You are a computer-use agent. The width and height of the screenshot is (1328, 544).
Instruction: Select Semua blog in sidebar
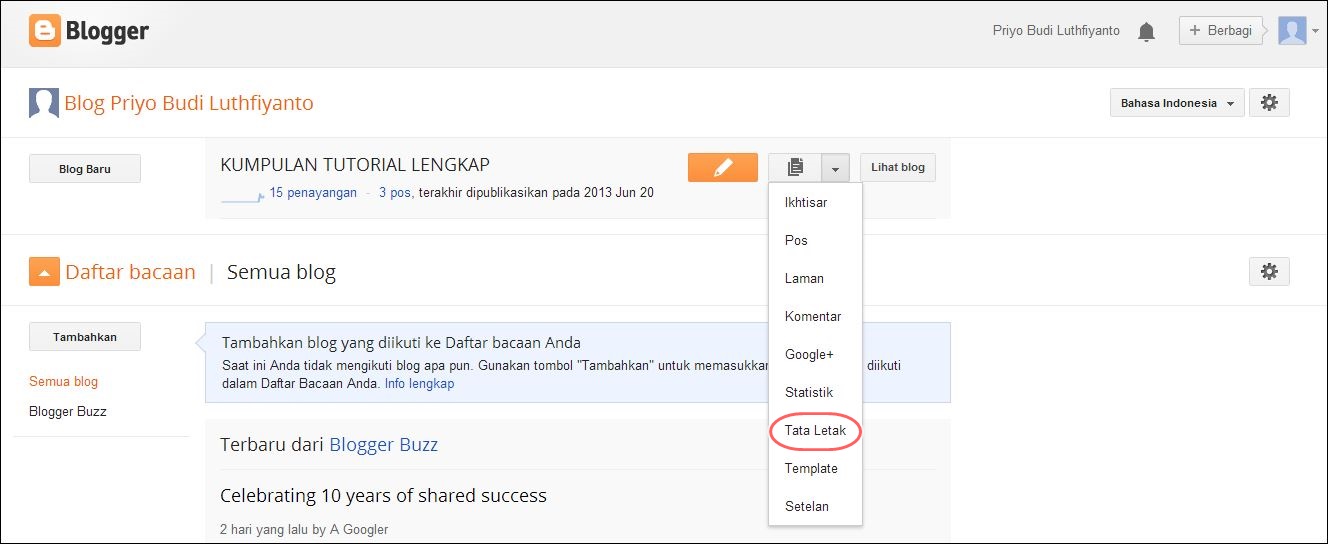(x=63, y=381)
